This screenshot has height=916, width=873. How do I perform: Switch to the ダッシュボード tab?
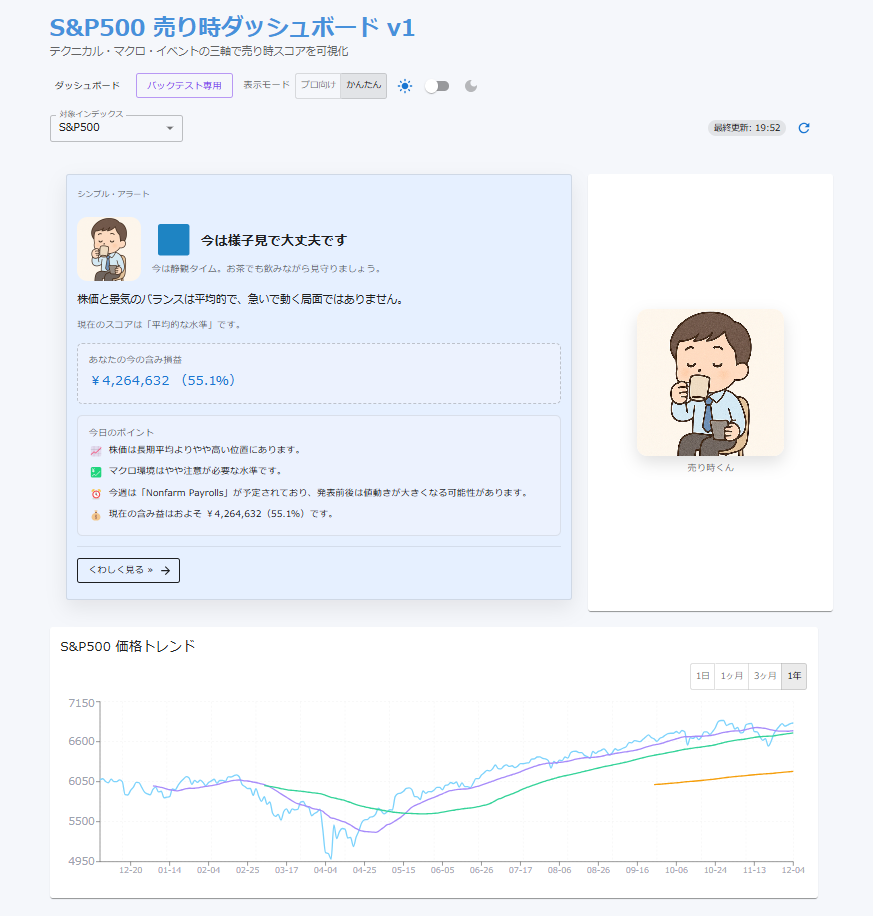[x=87, y=86]
